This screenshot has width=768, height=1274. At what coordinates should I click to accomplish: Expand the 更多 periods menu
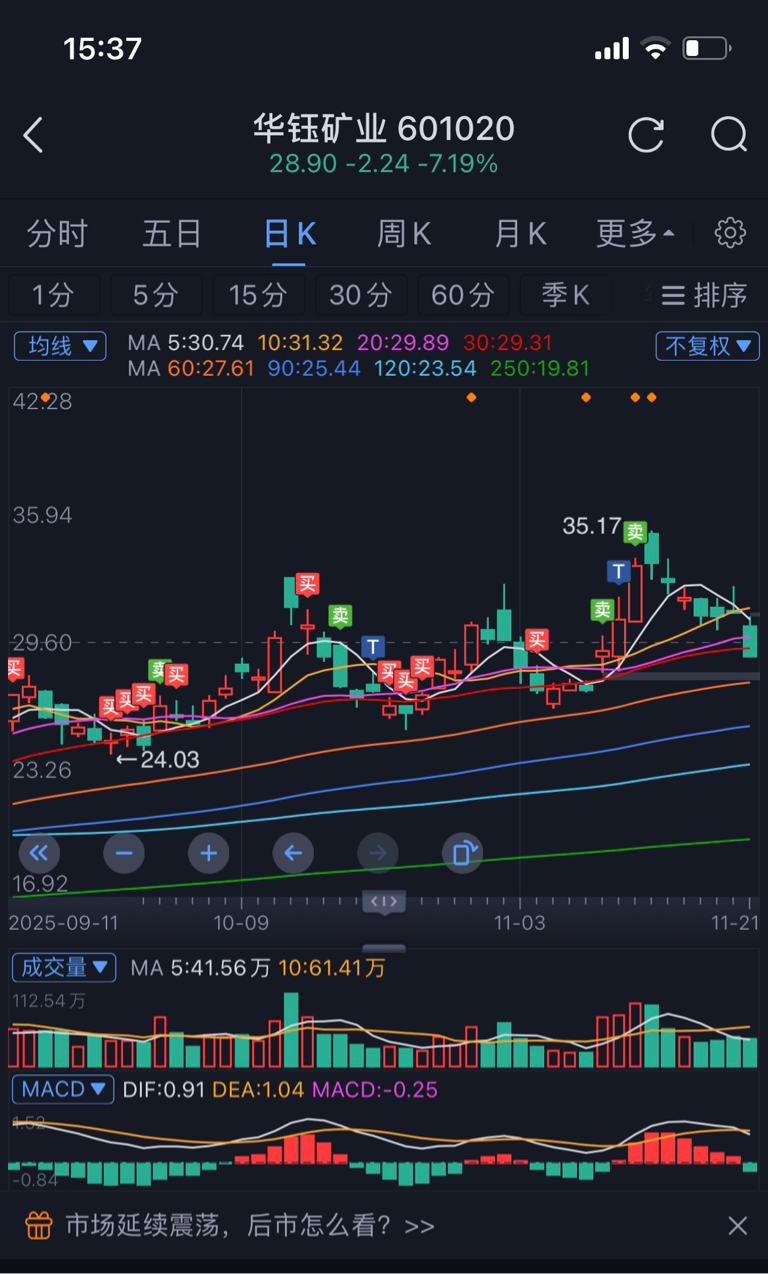(636, 234)
